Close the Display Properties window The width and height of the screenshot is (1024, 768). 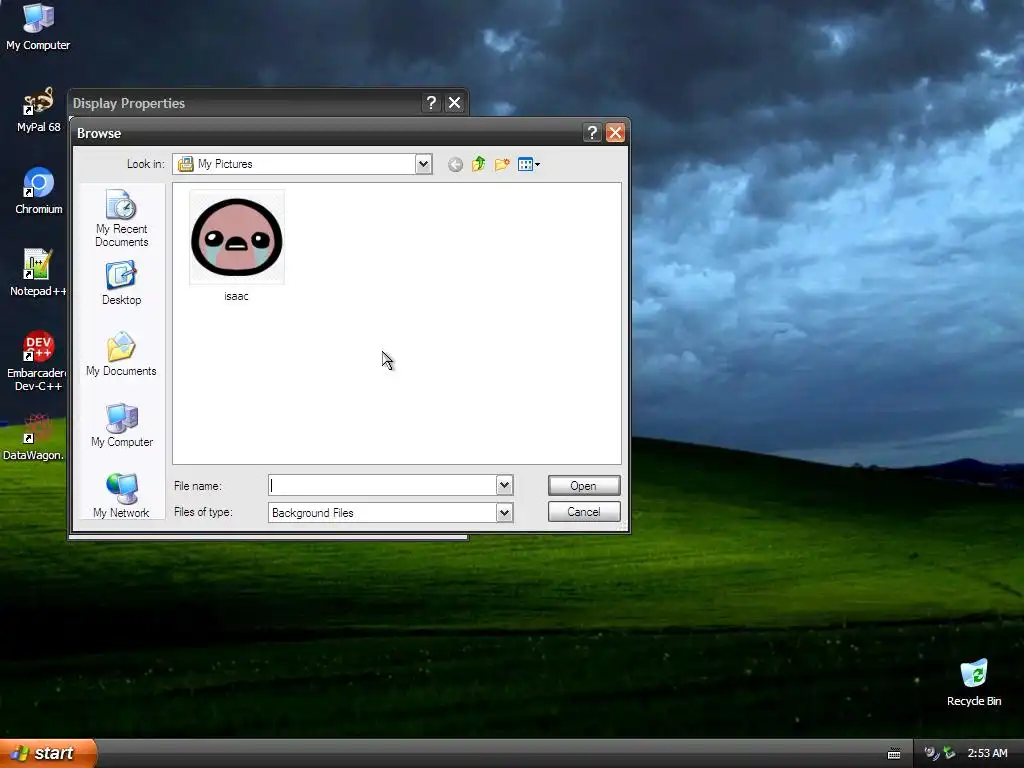(455, 103)
